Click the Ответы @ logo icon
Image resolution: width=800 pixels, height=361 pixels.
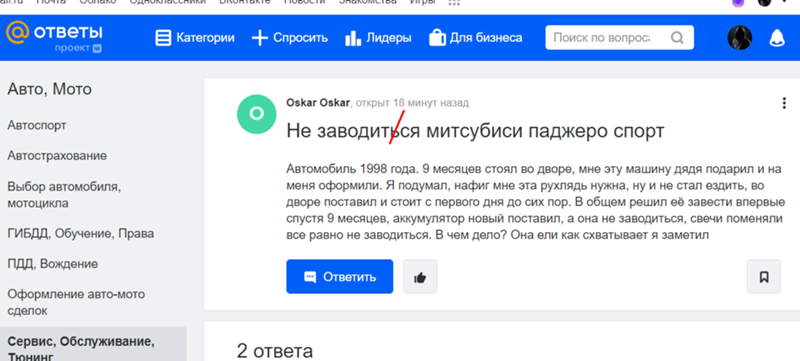click(x=17, y=33)
